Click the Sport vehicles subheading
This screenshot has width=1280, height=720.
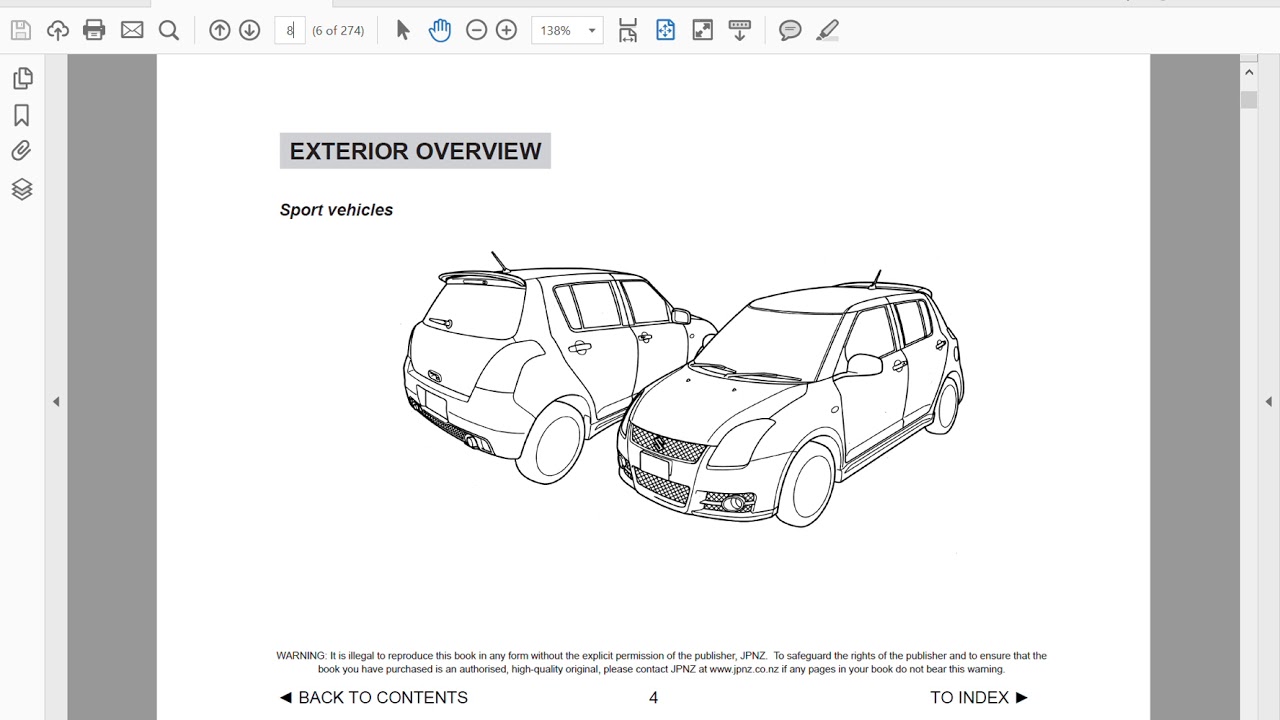pyautogui.click(x=336, y=210)
